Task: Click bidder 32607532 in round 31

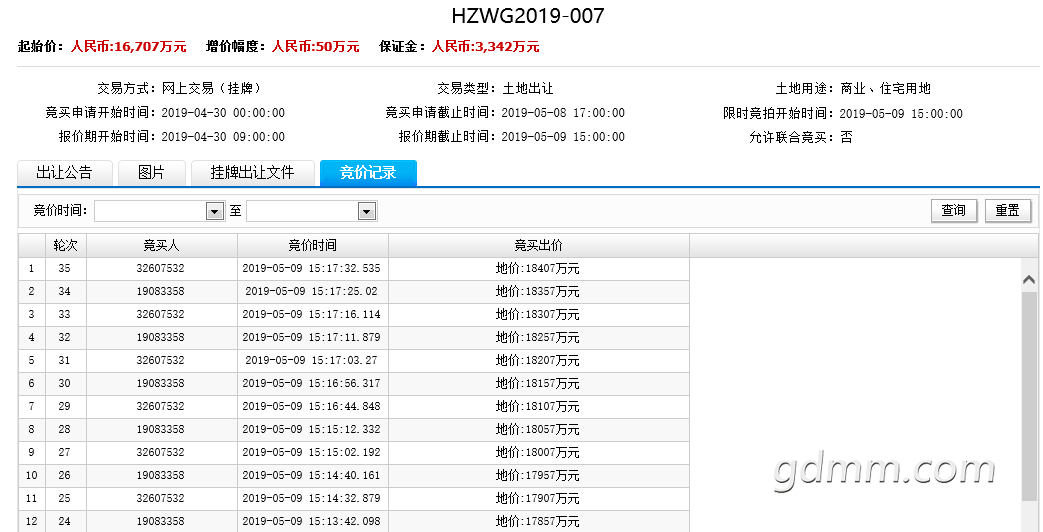Action: [160, 360]
